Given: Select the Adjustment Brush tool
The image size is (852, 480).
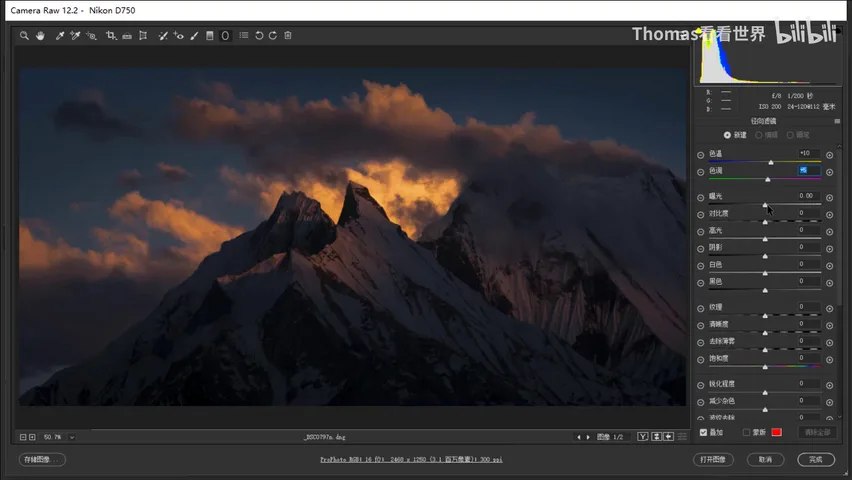Looking at the screenshot, I should pos(194,35).
